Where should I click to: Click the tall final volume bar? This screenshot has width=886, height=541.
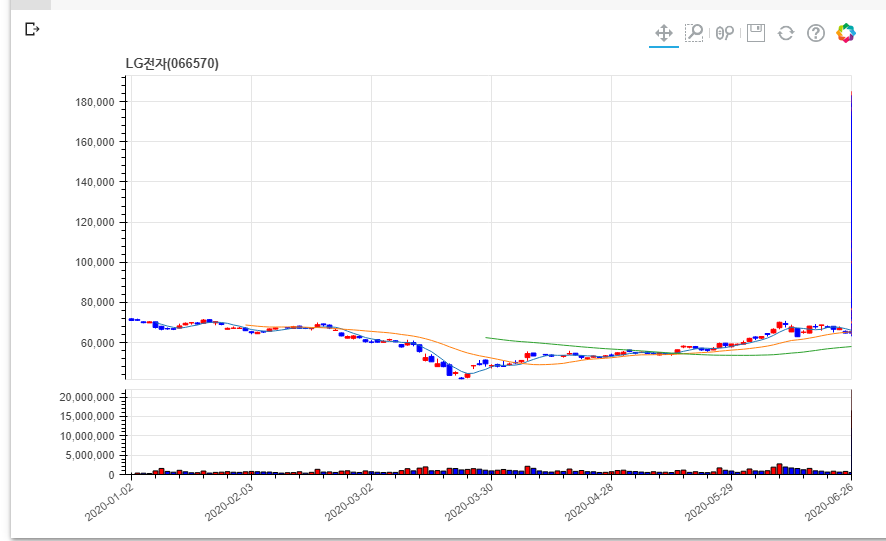(851, 432)
